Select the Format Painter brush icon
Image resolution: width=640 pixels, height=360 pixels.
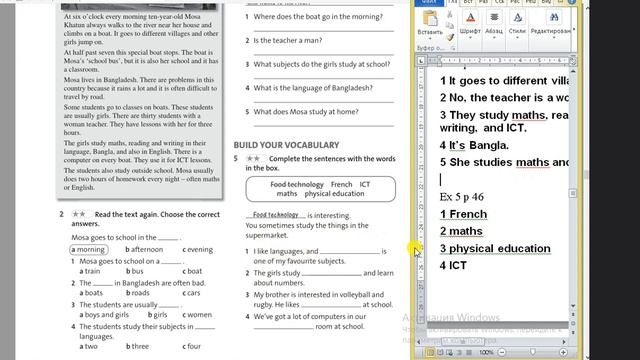click(450, 37)
